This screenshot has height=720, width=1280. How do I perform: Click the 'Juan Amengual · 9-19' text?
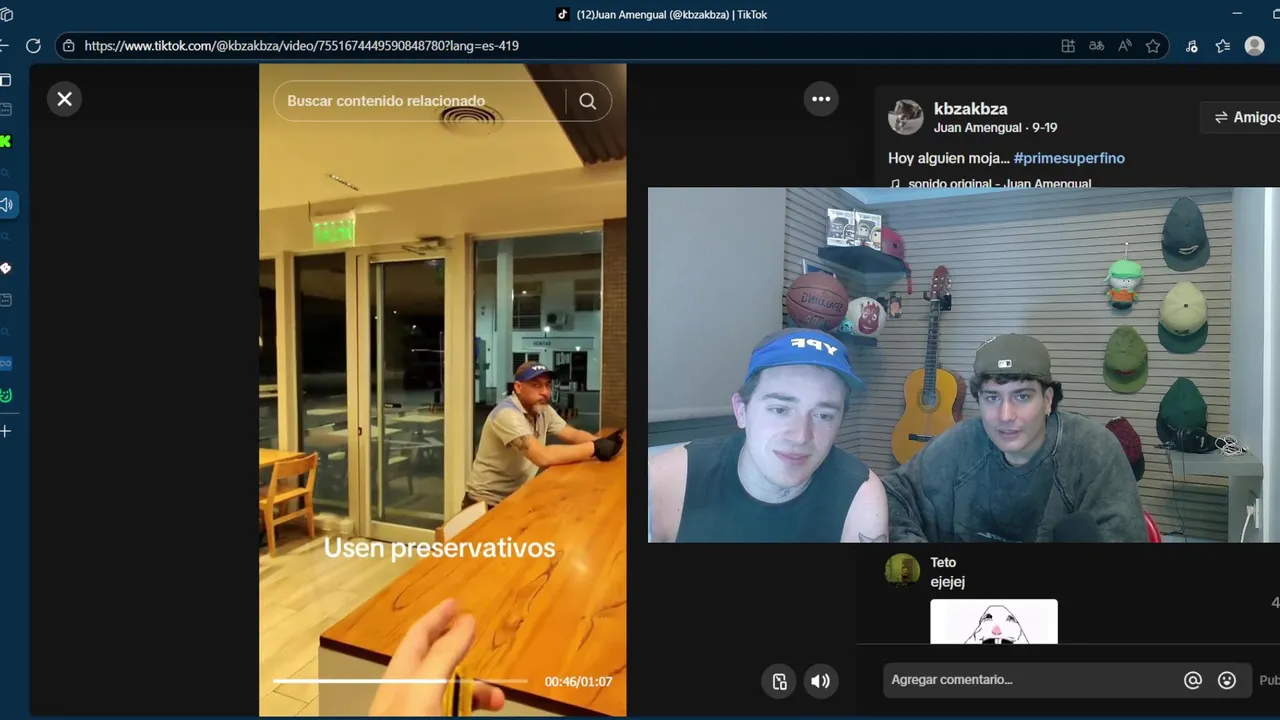995,128
